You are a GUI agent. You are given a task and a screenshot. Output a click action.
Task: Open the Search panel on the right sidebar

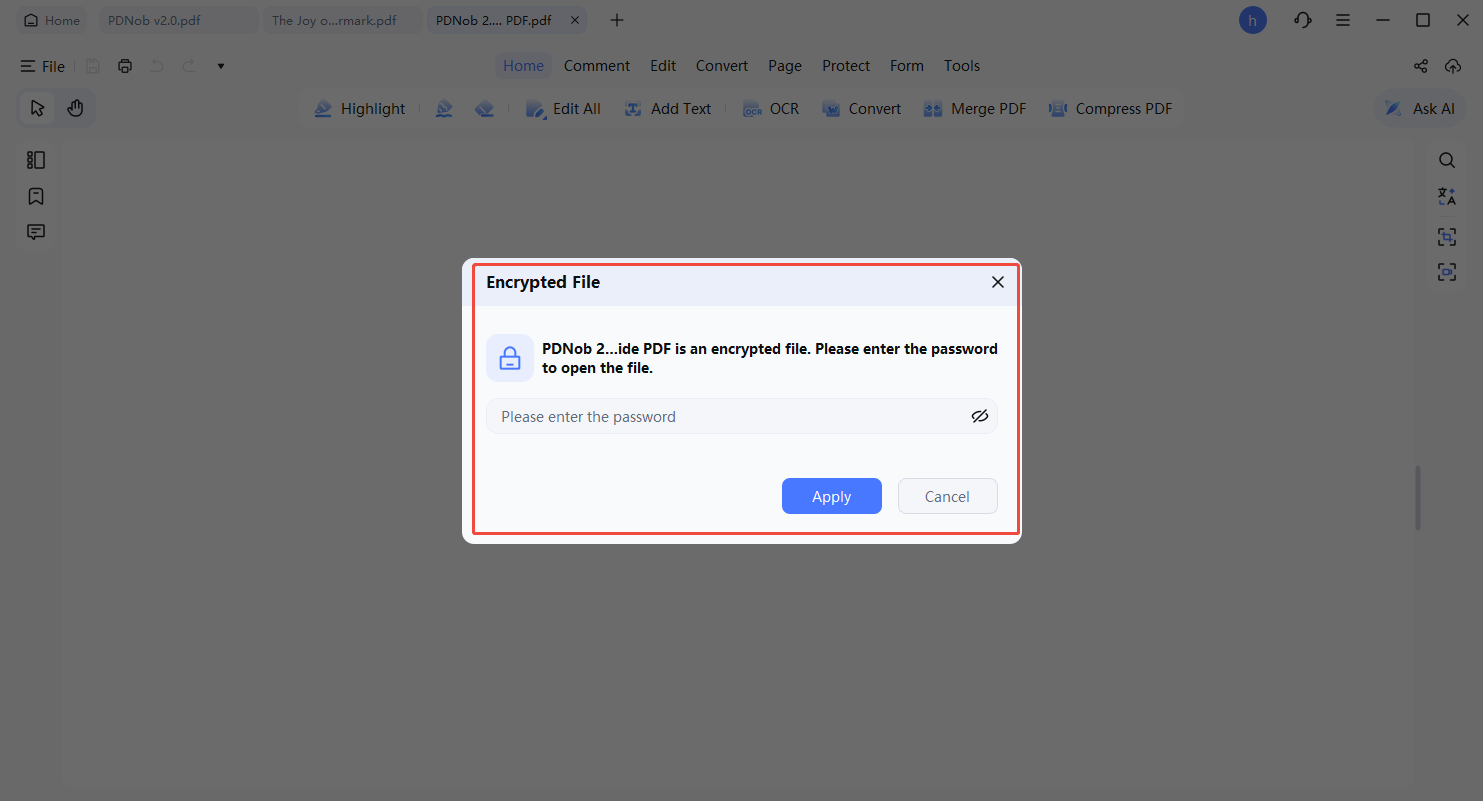point(1446,160)
